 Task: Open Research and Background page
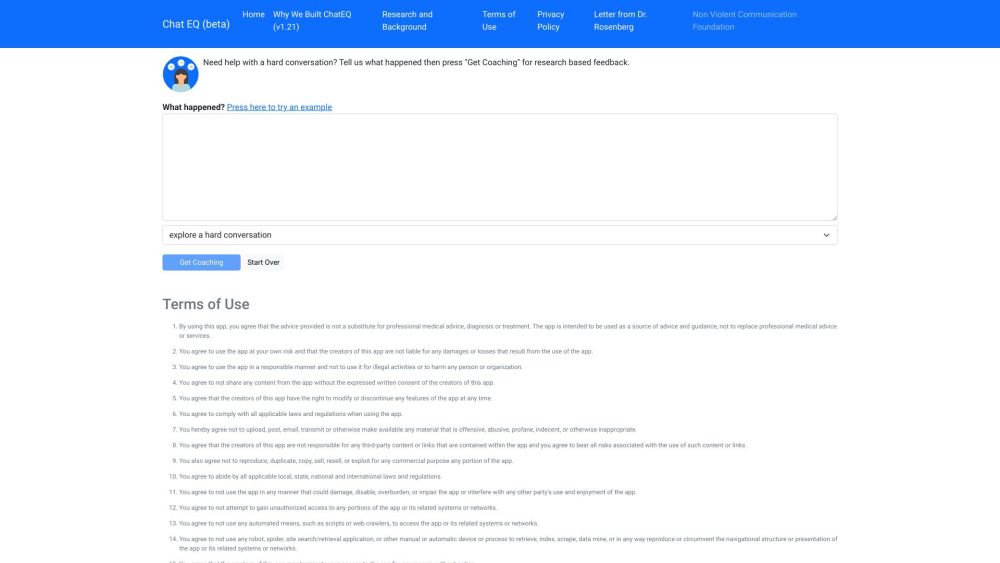point(407,21)
